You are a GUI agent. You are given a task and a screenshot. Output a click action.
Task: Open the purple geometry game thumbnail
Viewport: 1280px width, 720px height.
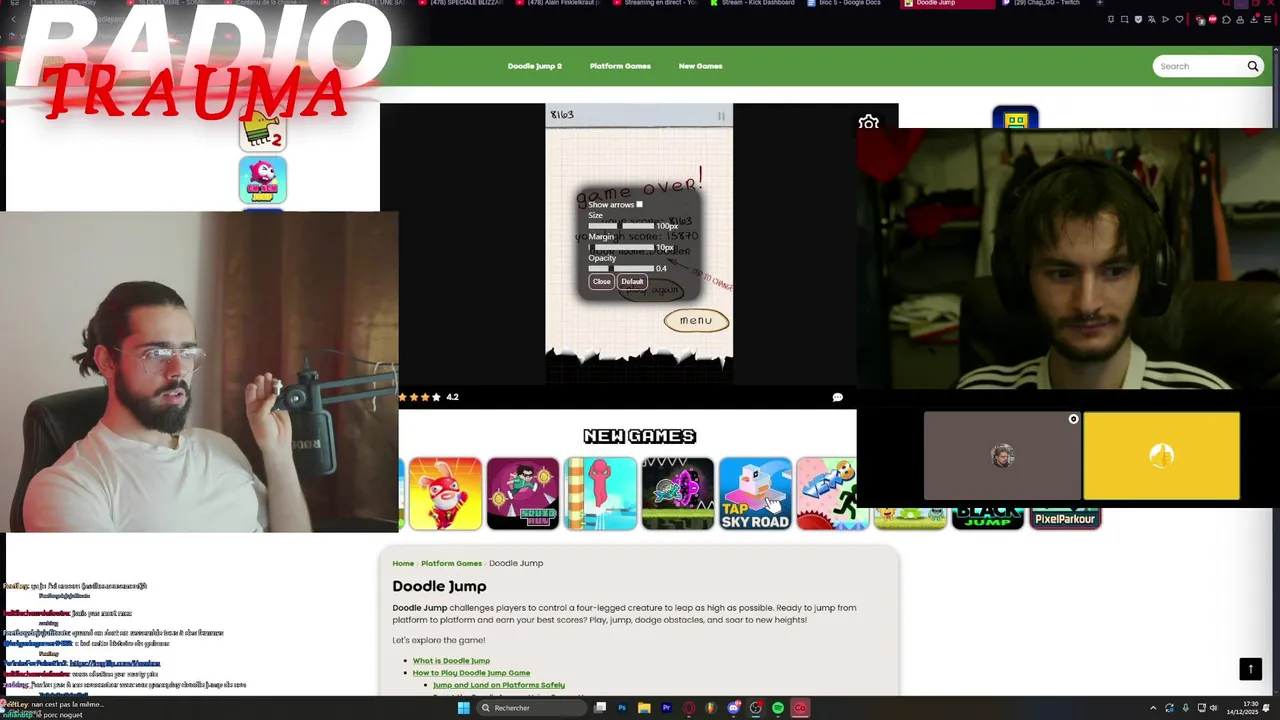point(677,493)
